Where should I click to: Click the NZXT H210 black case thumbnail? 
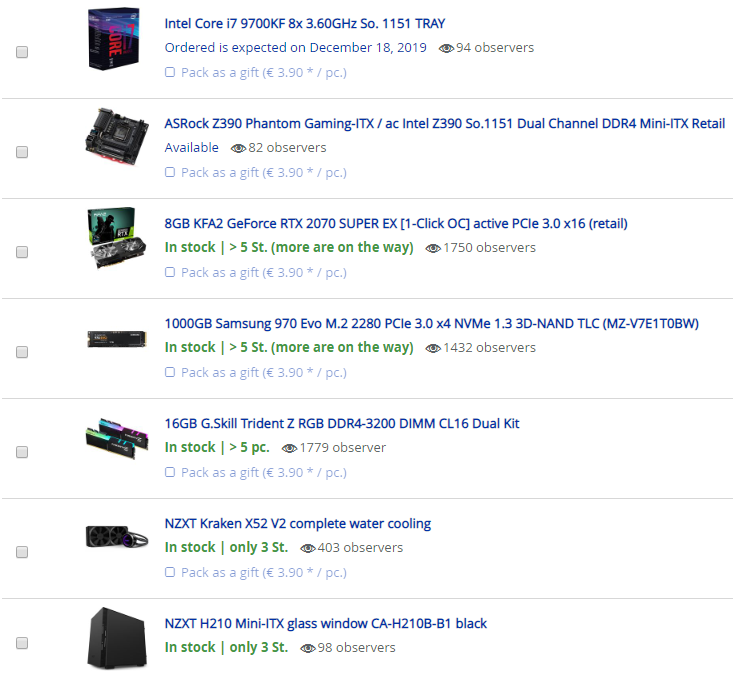click(117, 638)
